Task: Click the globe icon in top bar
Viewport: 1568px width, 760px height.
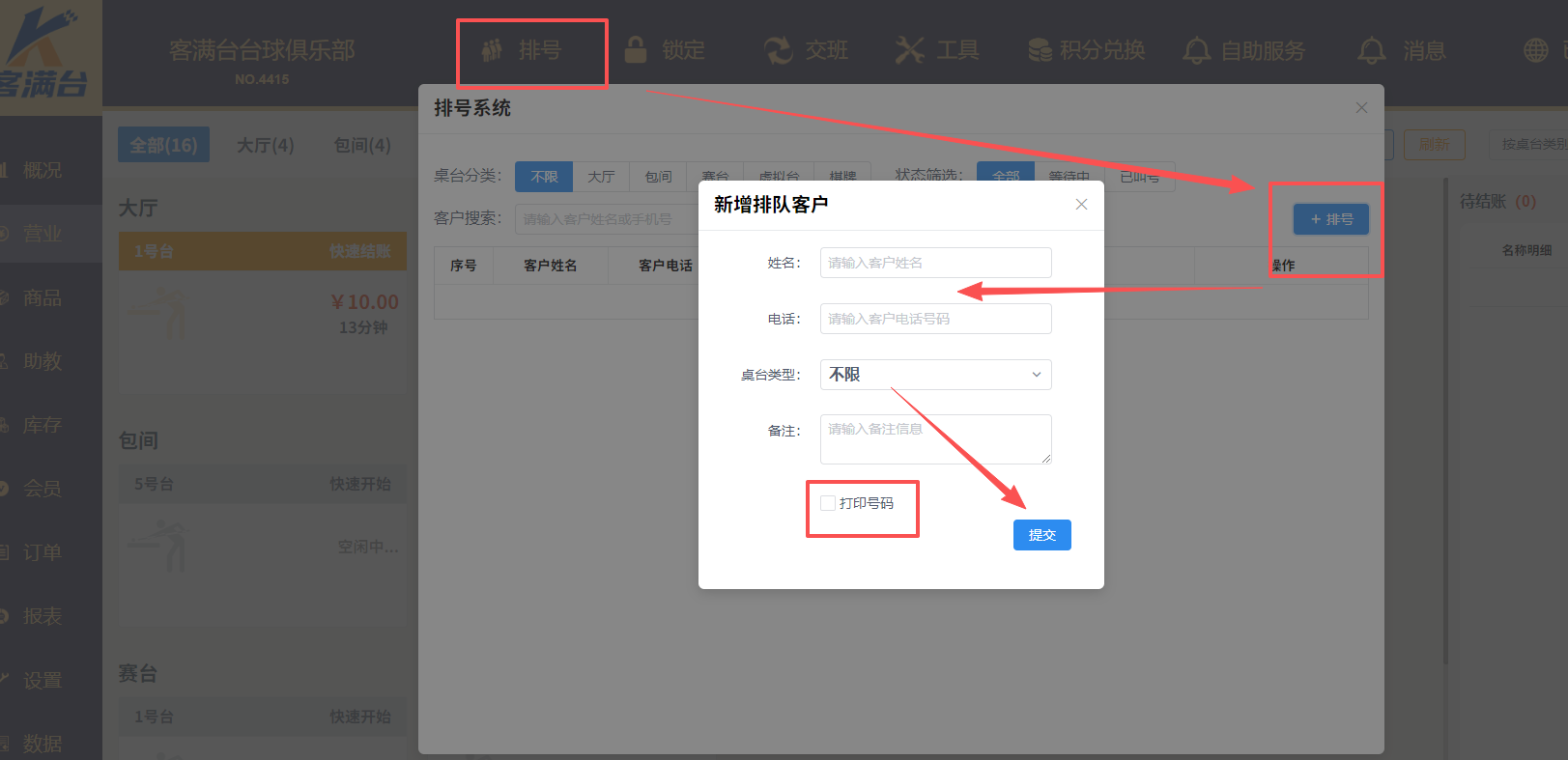Action: coord(1535,50)
